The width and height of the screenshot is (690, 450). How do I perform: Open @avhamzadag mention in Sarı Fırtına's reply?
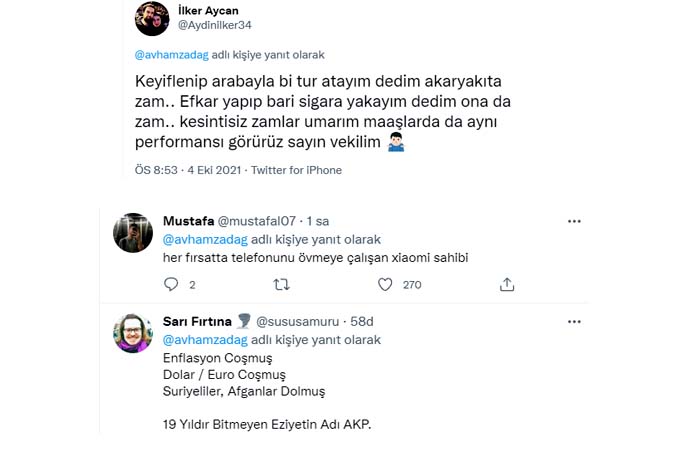198,339
